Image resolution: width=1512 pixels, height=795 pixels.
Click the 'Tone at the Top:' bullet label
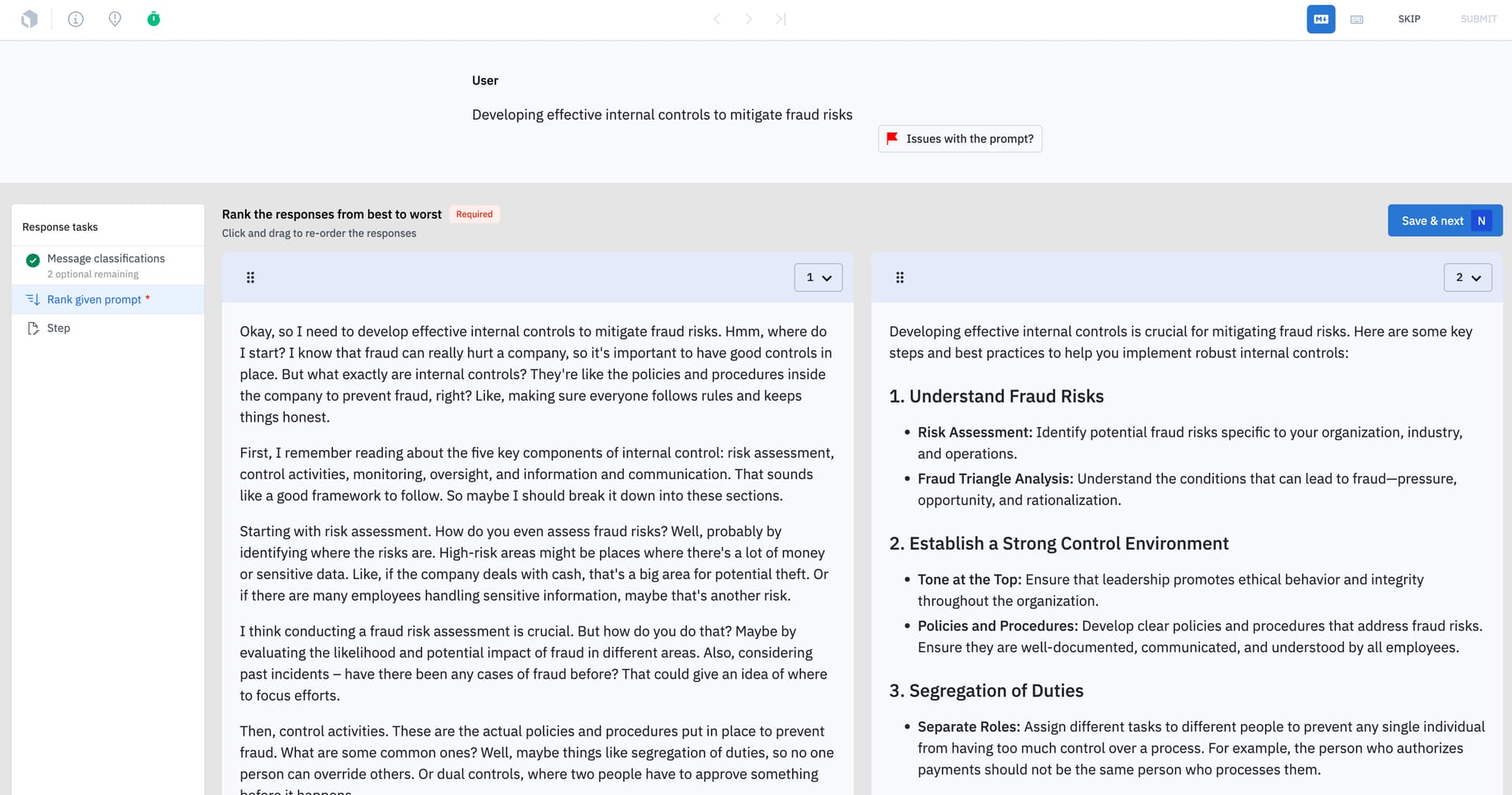click(x=969, y=580)
